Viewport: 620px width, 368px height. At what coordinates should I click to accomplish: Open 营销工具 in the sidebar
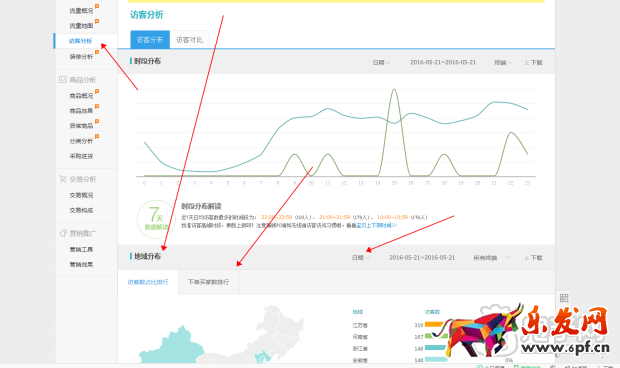click(81, 249)
